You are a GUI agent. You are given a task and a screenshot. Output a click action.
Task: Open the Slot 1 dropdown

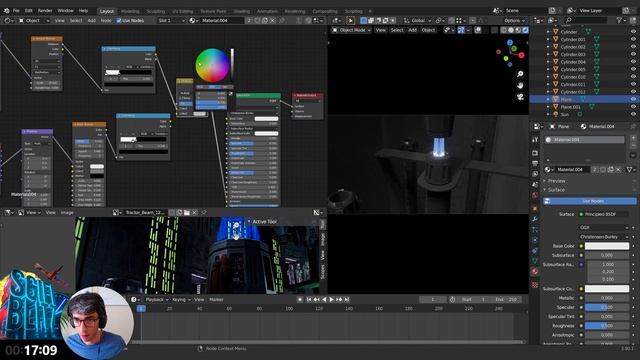(x=171, y=20)
